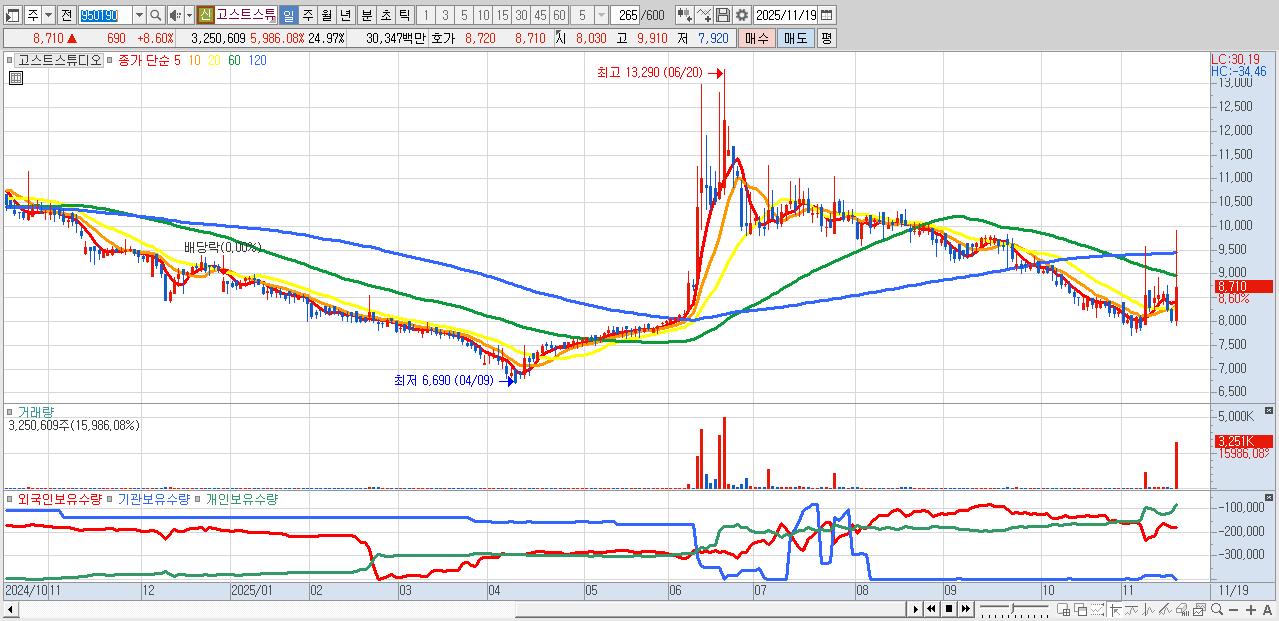1279x621 pixels.
Task: Save chart with floppy disk icon
Action: [723, 15]
